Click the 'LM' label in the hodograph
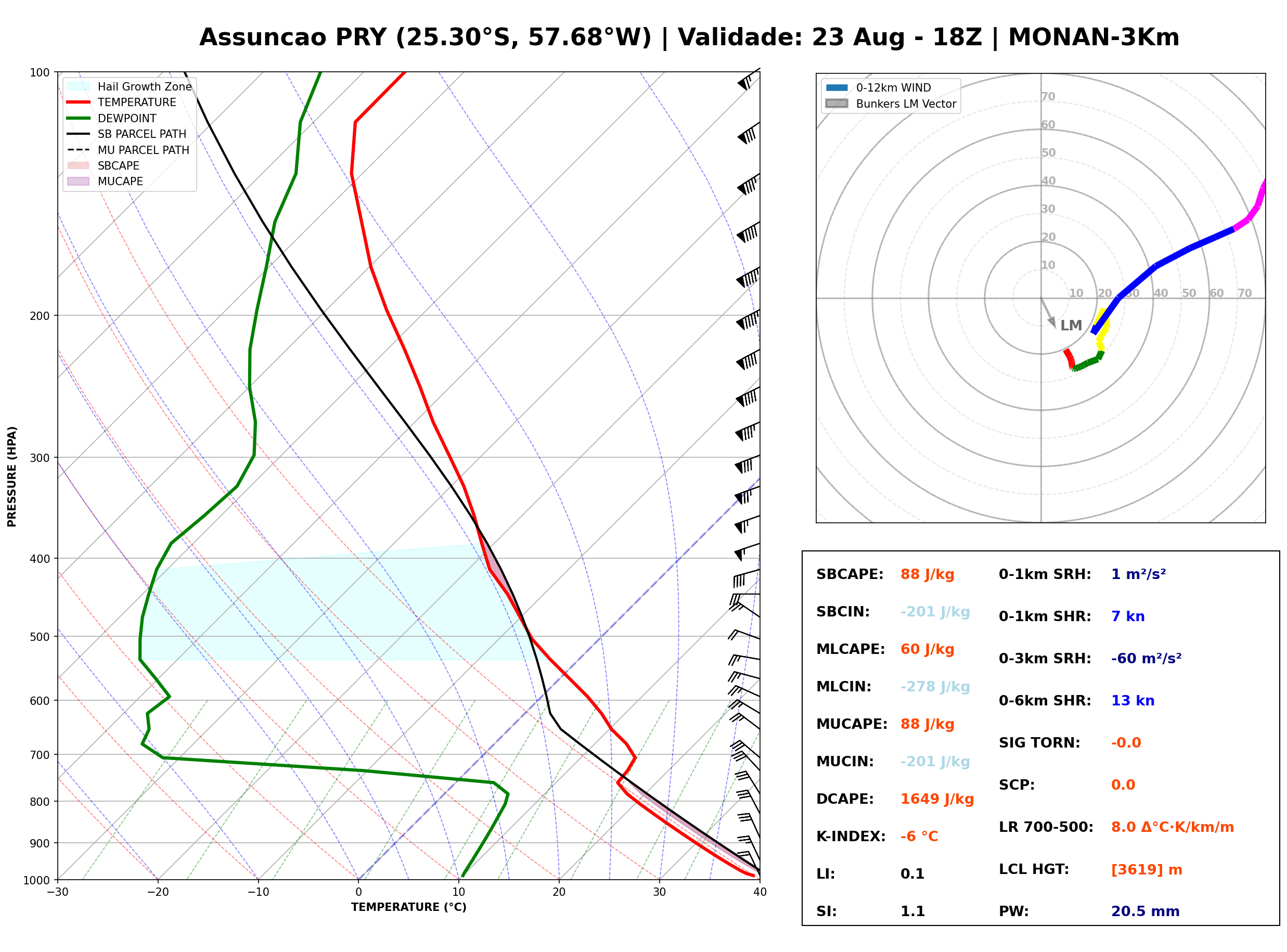1287x952 pixels. coord(1071,326)
